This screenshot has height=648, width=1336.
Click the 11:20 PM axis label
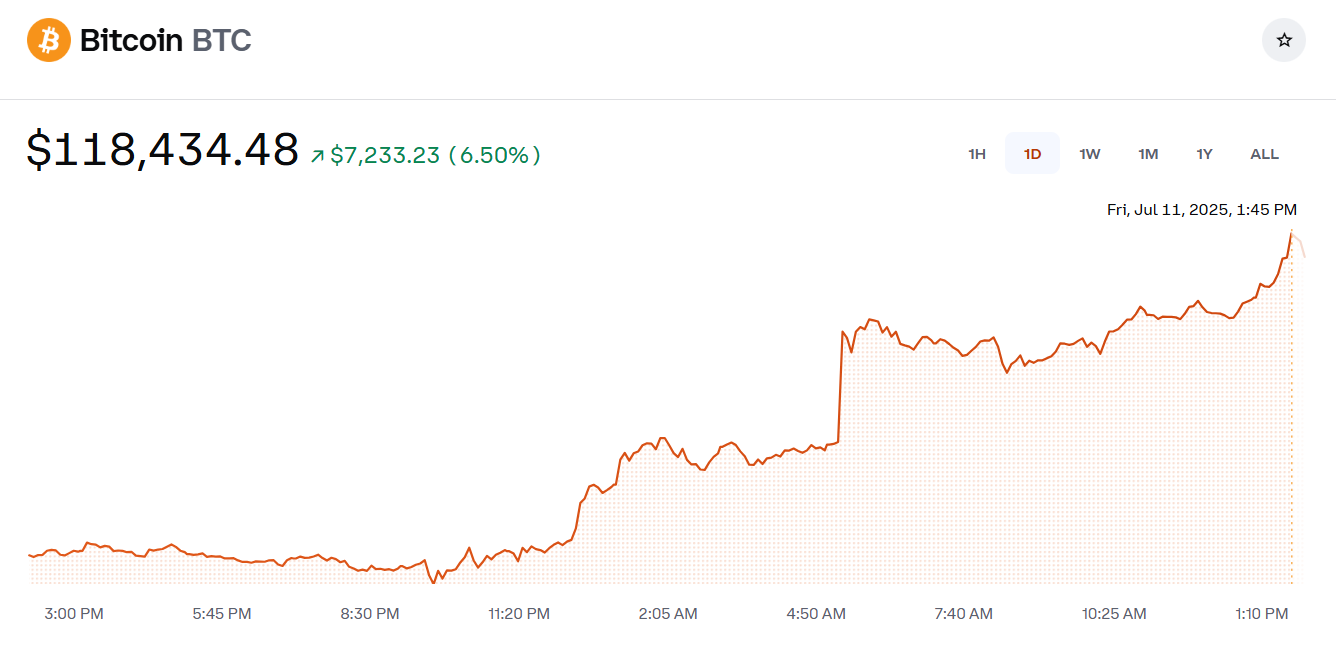click(519, 613)
